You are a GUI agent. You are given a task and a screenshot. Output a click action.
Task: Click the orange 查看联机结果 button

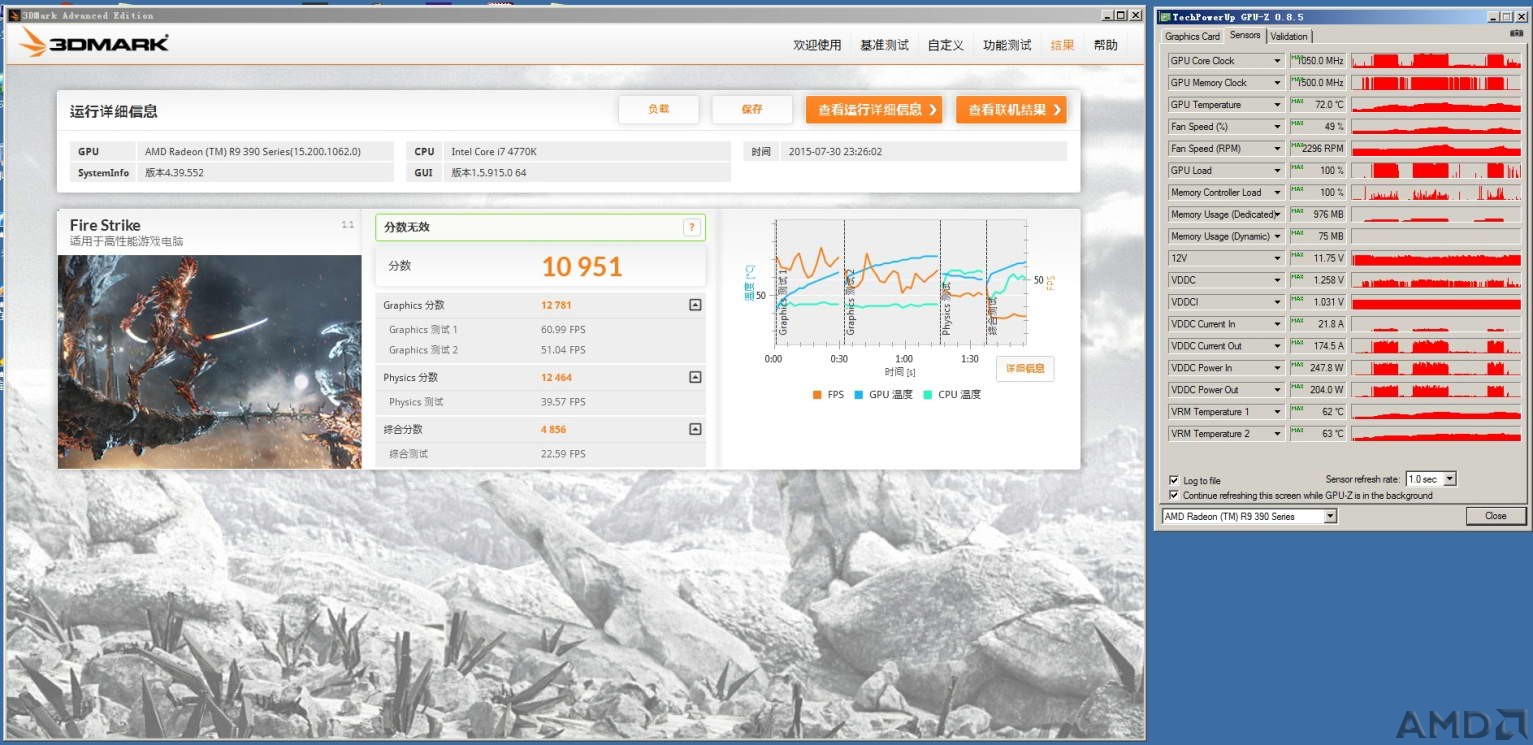[x=1011, y=110]
